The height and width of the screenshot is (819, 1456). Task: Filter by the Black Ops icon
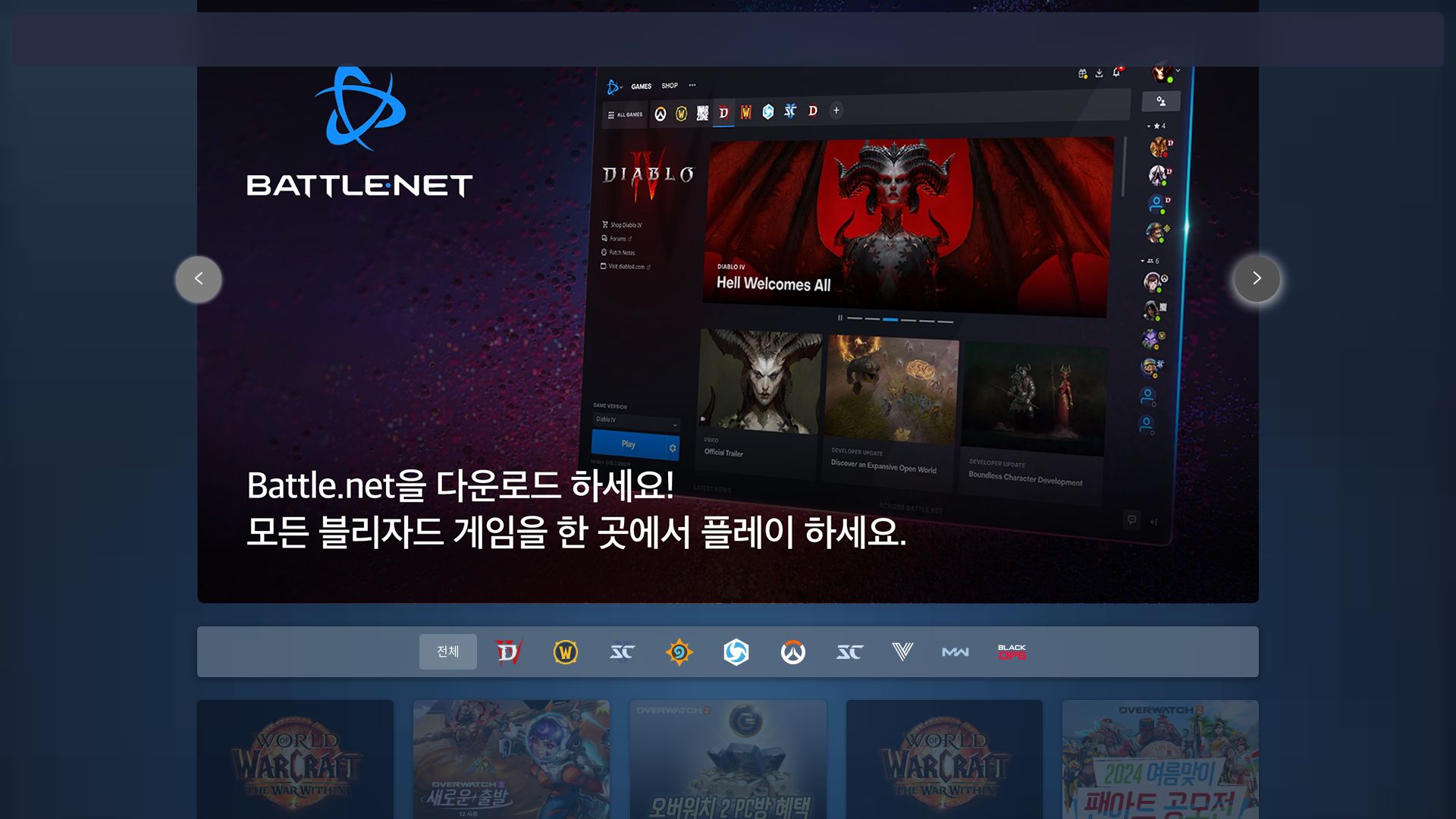(x=1012, y=651)
